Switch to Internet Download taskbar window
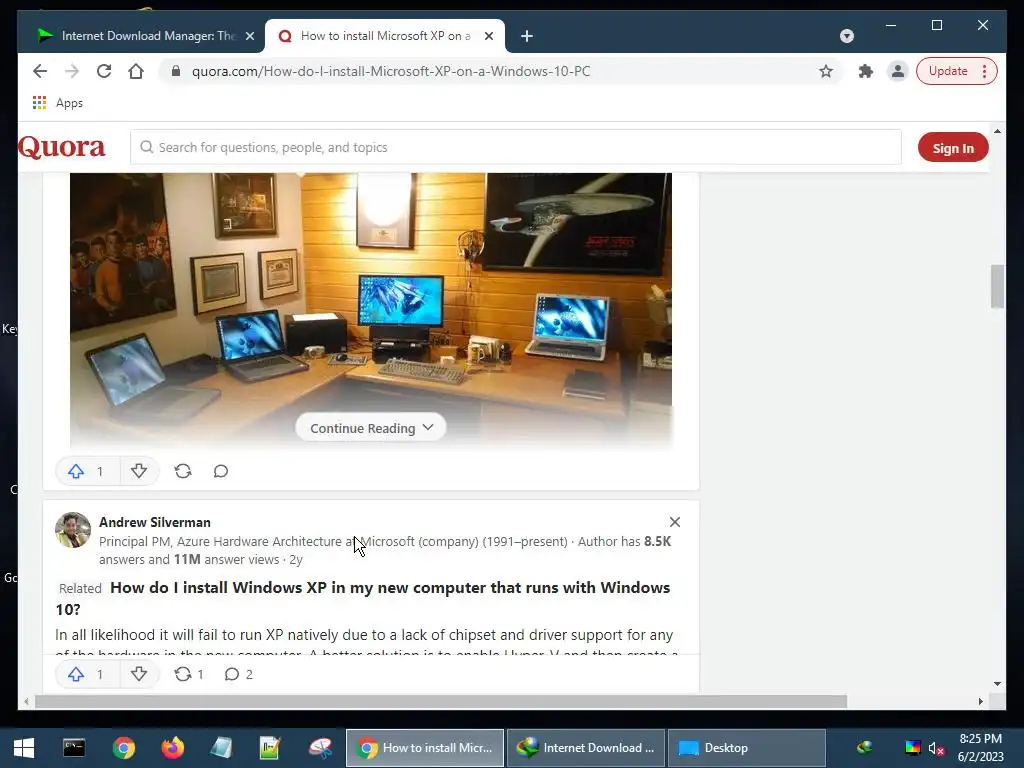The image size is (1024, 768). [586, 748]
